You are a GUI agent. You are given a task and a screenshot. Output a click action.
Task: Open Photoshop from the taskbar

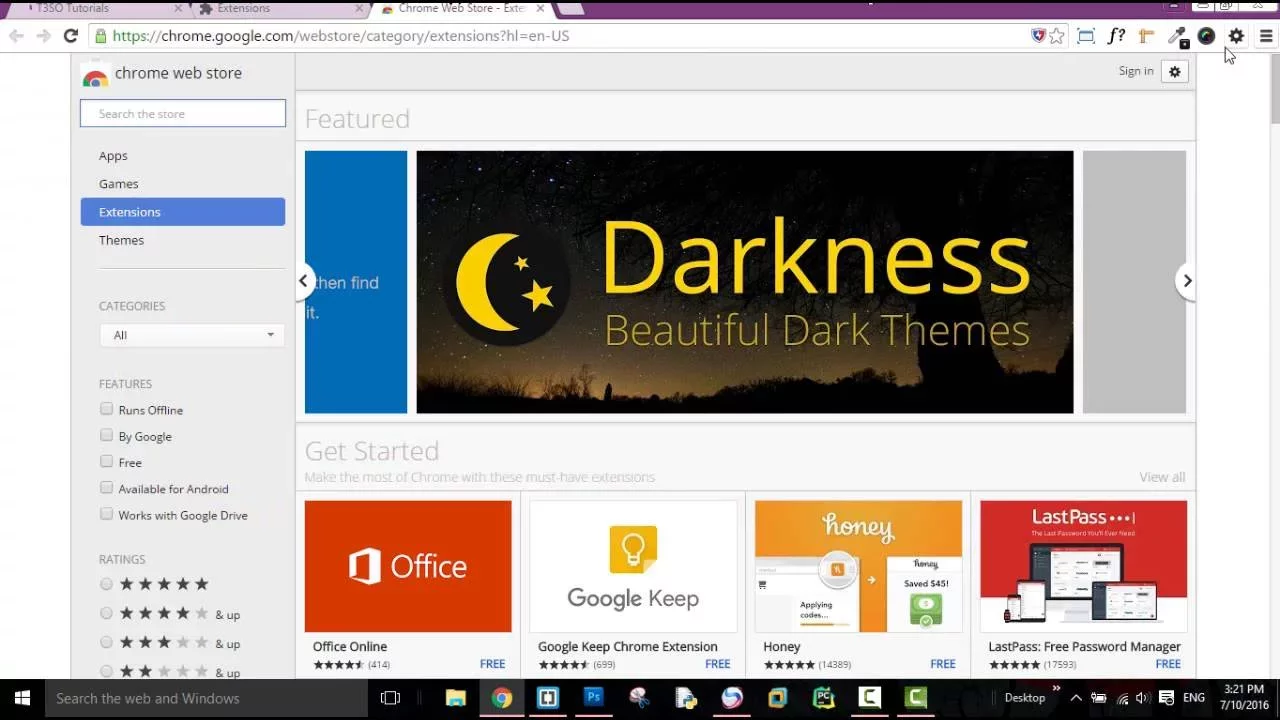tap(594, 698)
